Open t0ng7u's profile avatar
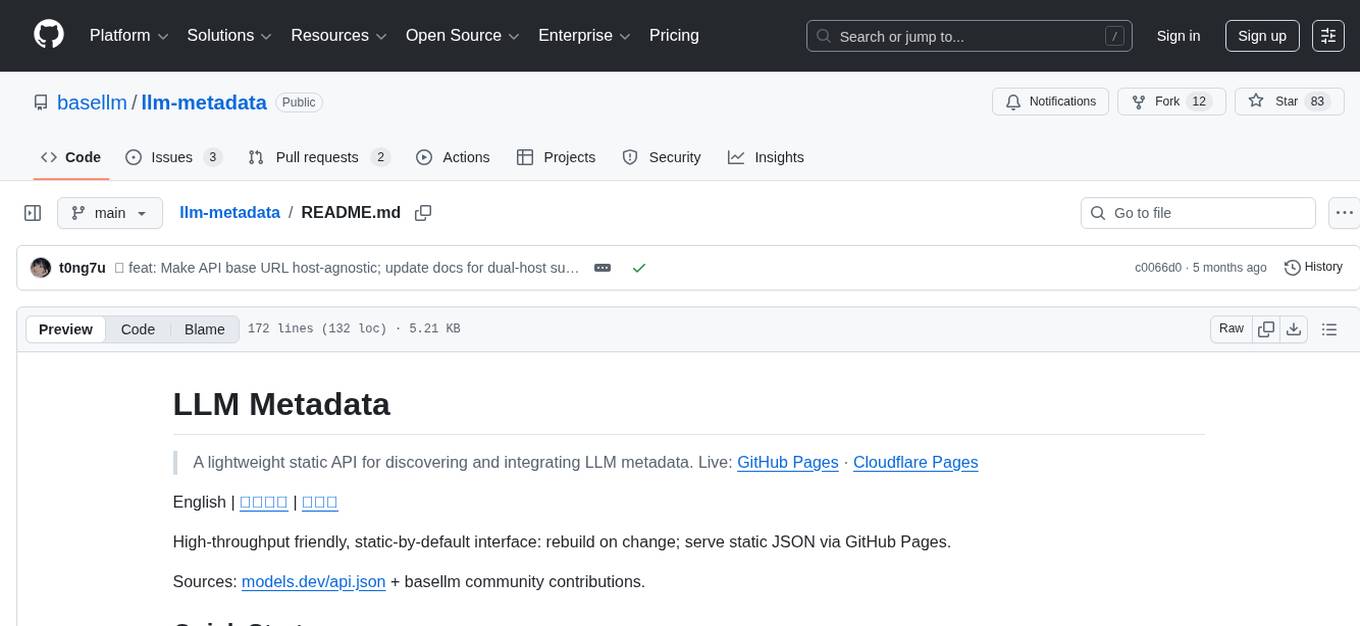 [41, 267]
